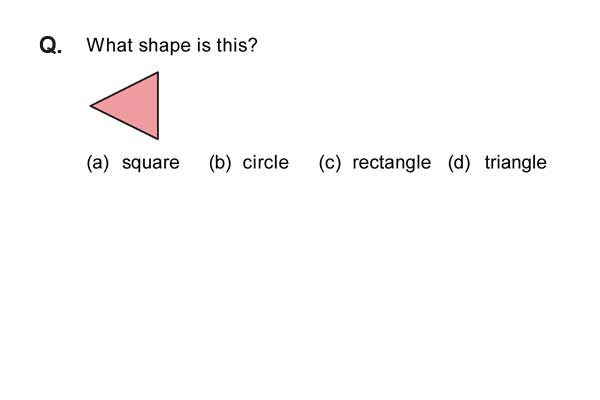The height and width of the screenshot is (400, 600).
Task: Choose the option letter "(a)"
Action: pyautogui.click(x=98, y=163)
